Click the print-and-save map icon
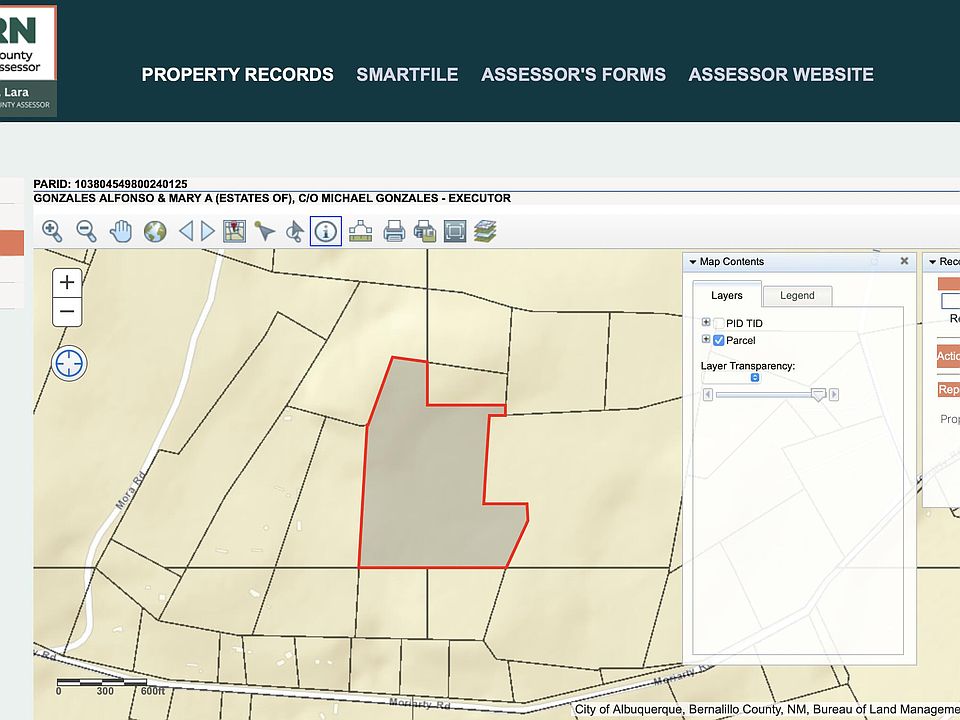 [424, 231]
